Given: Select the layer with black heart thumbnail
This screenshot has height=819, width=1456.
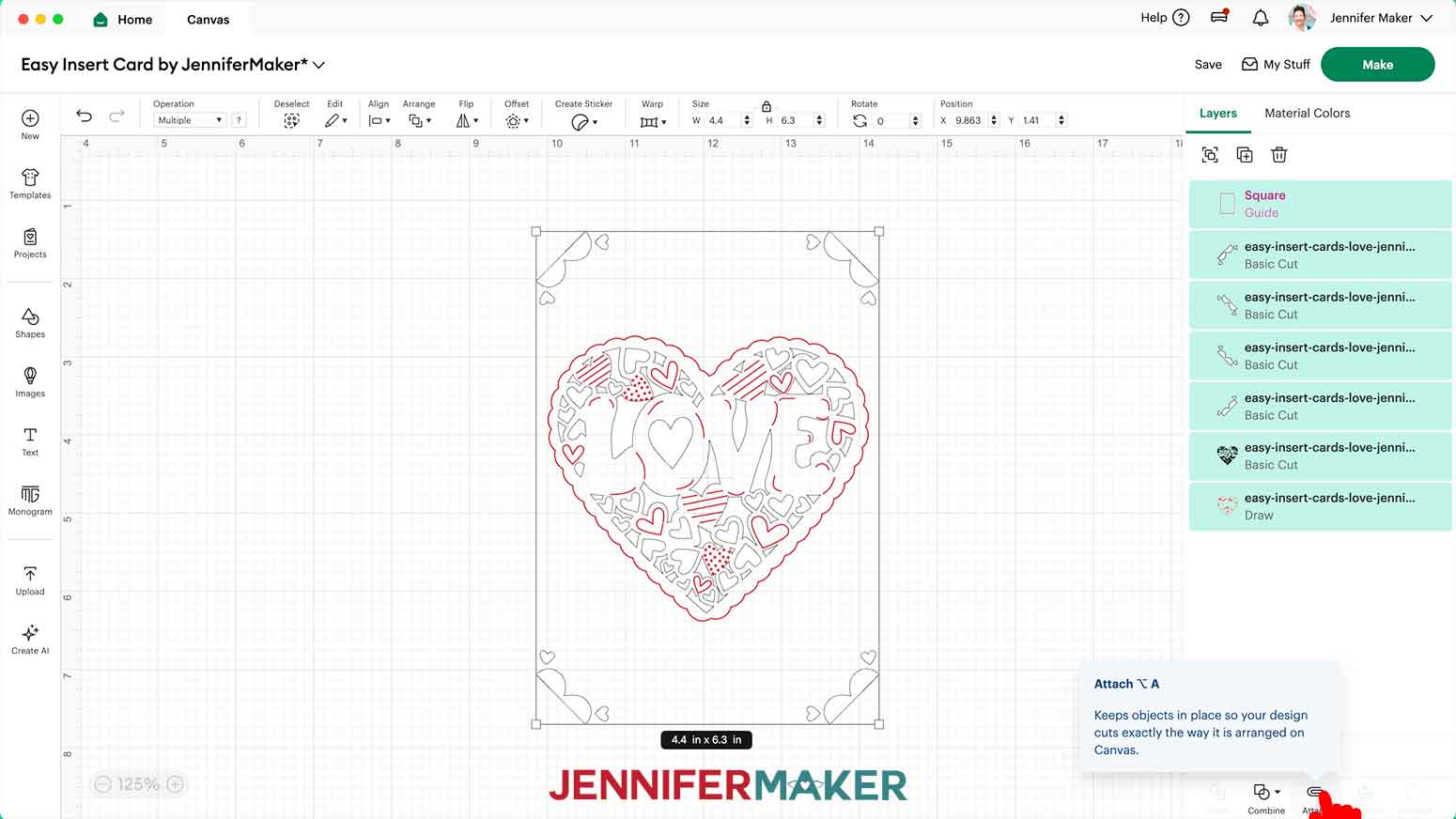Looking at the screenshot, I should (x=1321, y=456).
